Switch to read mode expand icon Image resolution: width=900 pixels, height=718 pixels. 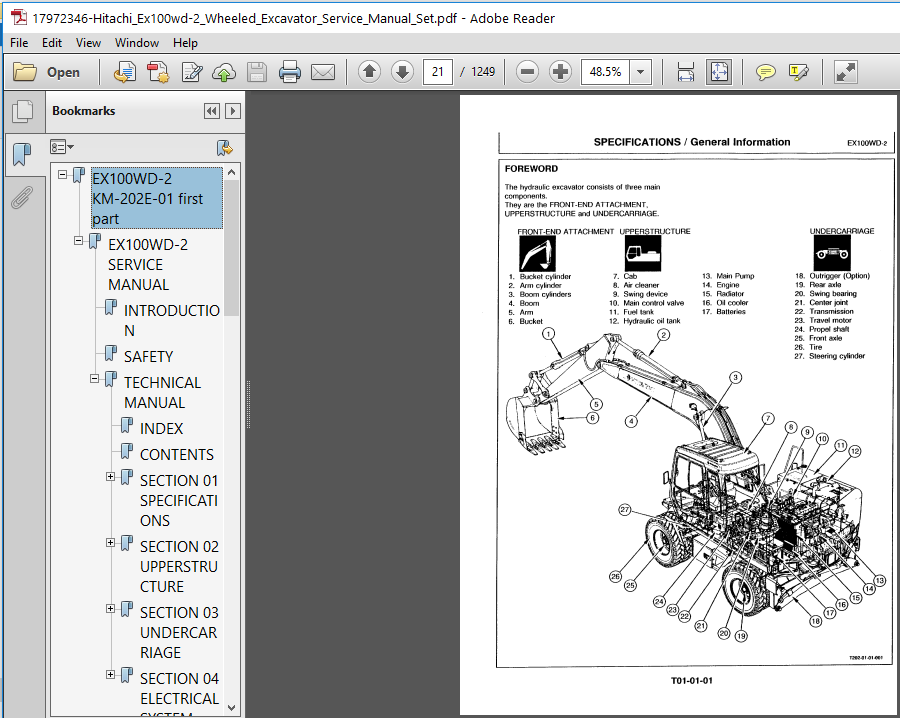point(845,72)
